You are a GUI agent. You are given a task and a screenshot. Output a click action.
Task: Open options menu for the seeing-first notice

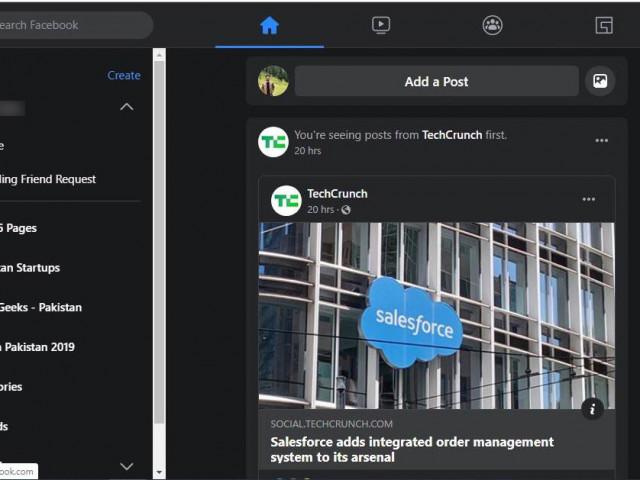click(x=602, y=140)
